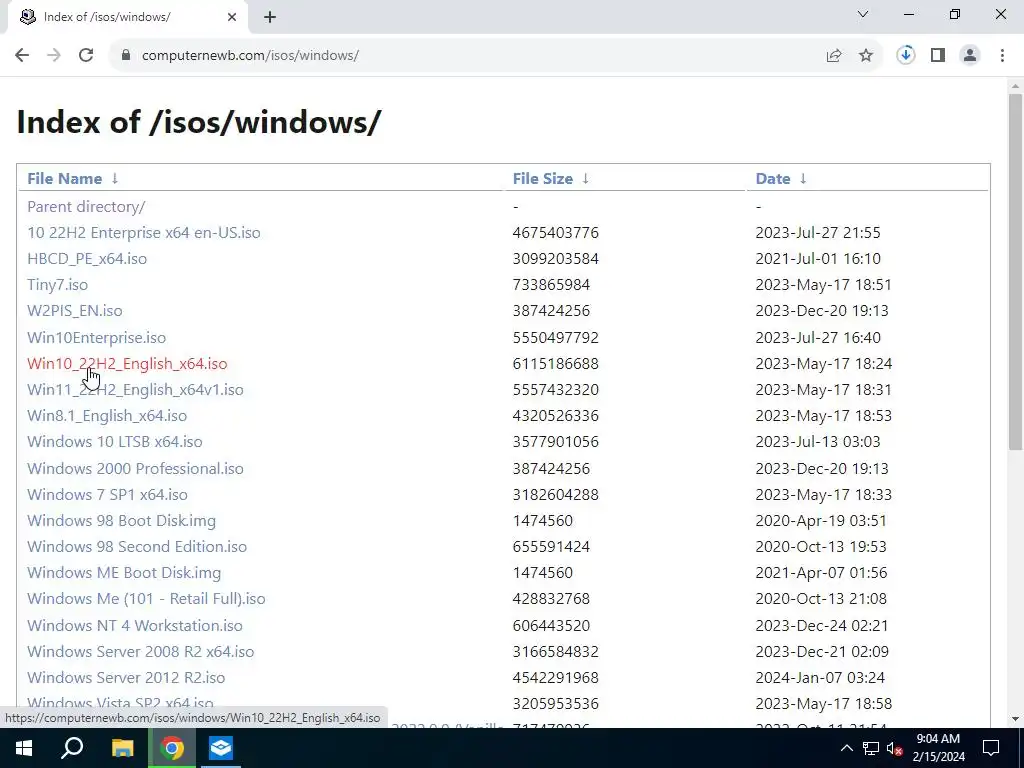Download Win10Enterprise.iso
The height and width of the screenshot is (768, 1024).
click(97, 338)
